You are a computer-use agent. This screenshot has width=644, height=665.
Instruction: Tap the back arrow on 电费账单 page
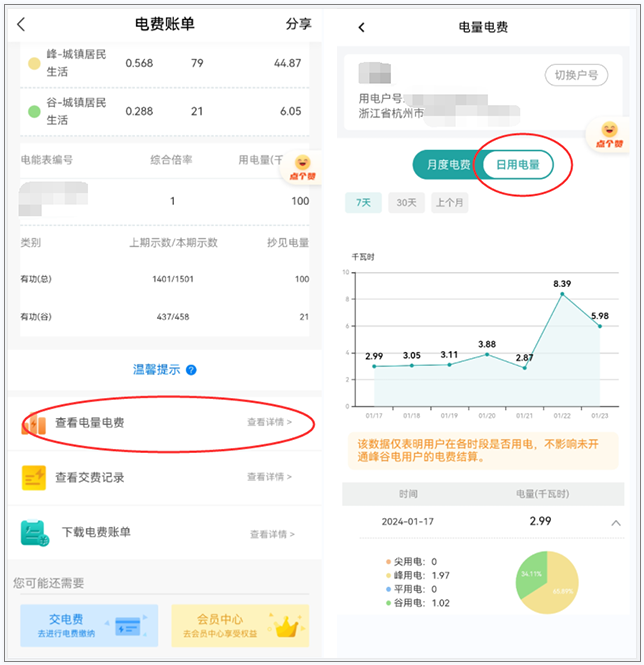21,24
